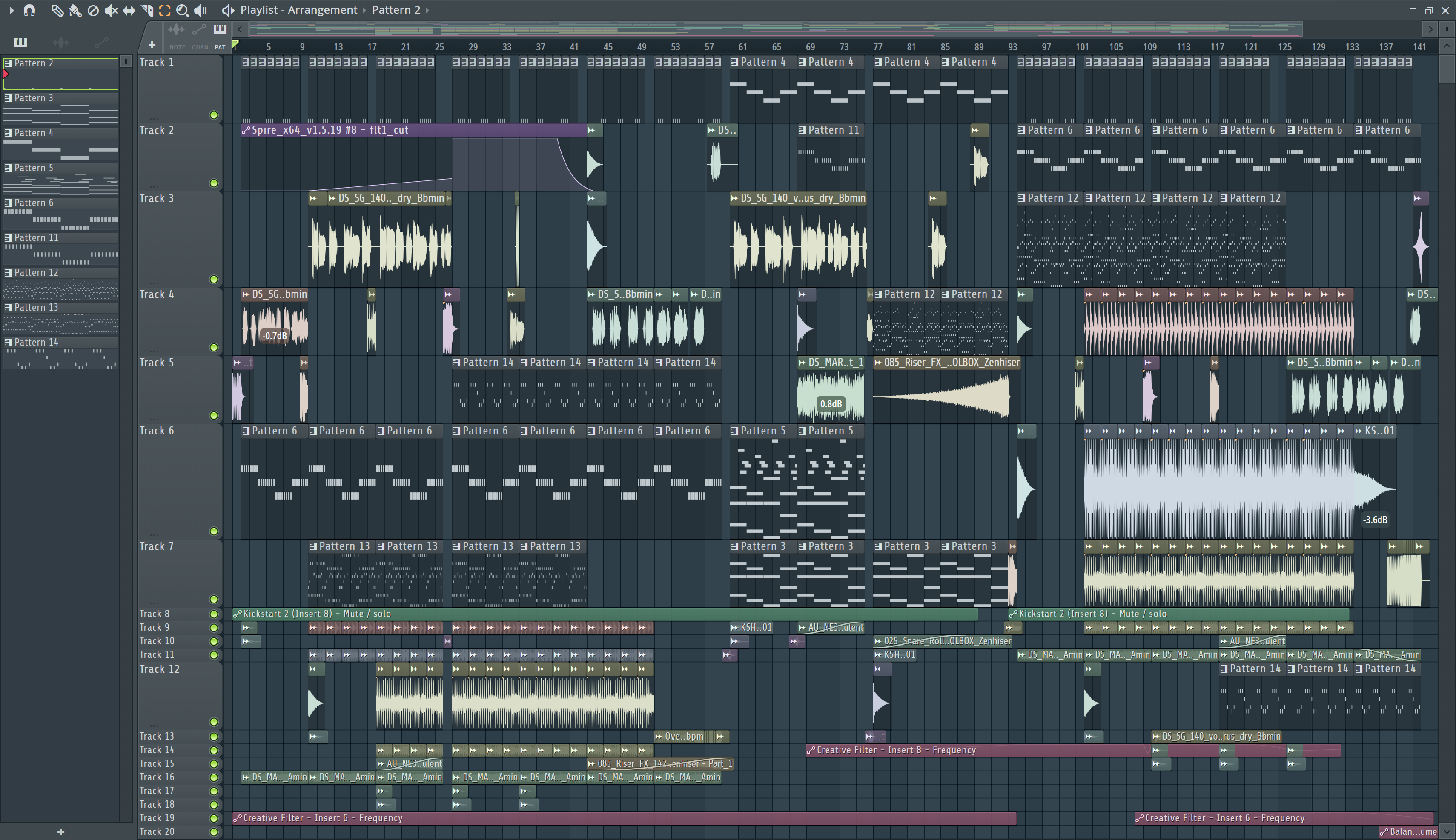Mute Track 20 with its green LED
Viewport: 1456px width, 840px height.
214,832
